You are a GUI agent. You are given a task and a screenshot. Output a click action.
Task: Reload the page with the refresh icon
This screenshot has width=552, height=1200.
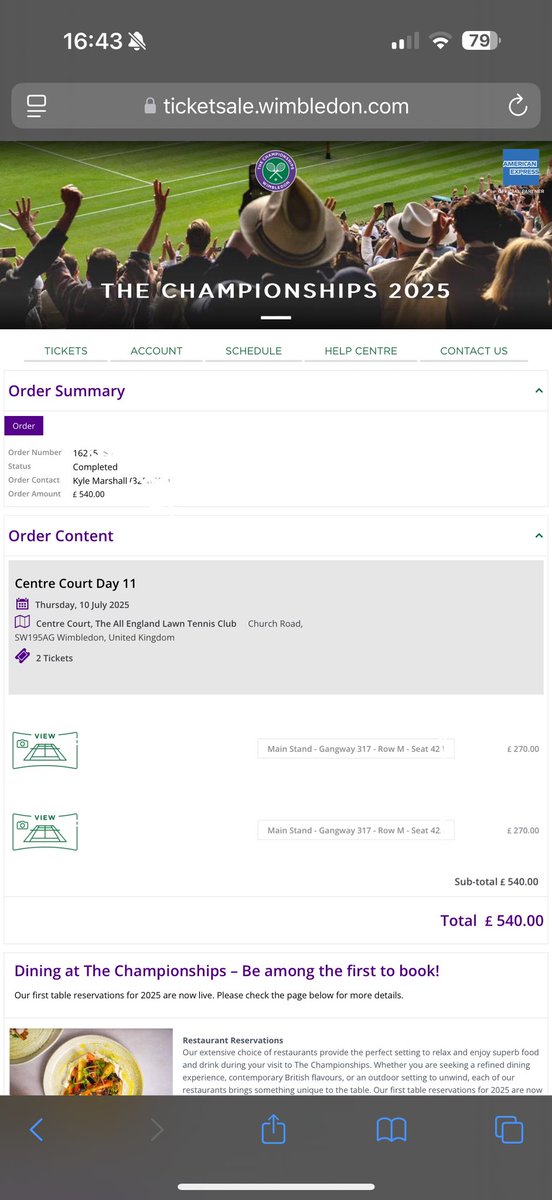click(x=517, y=105)
